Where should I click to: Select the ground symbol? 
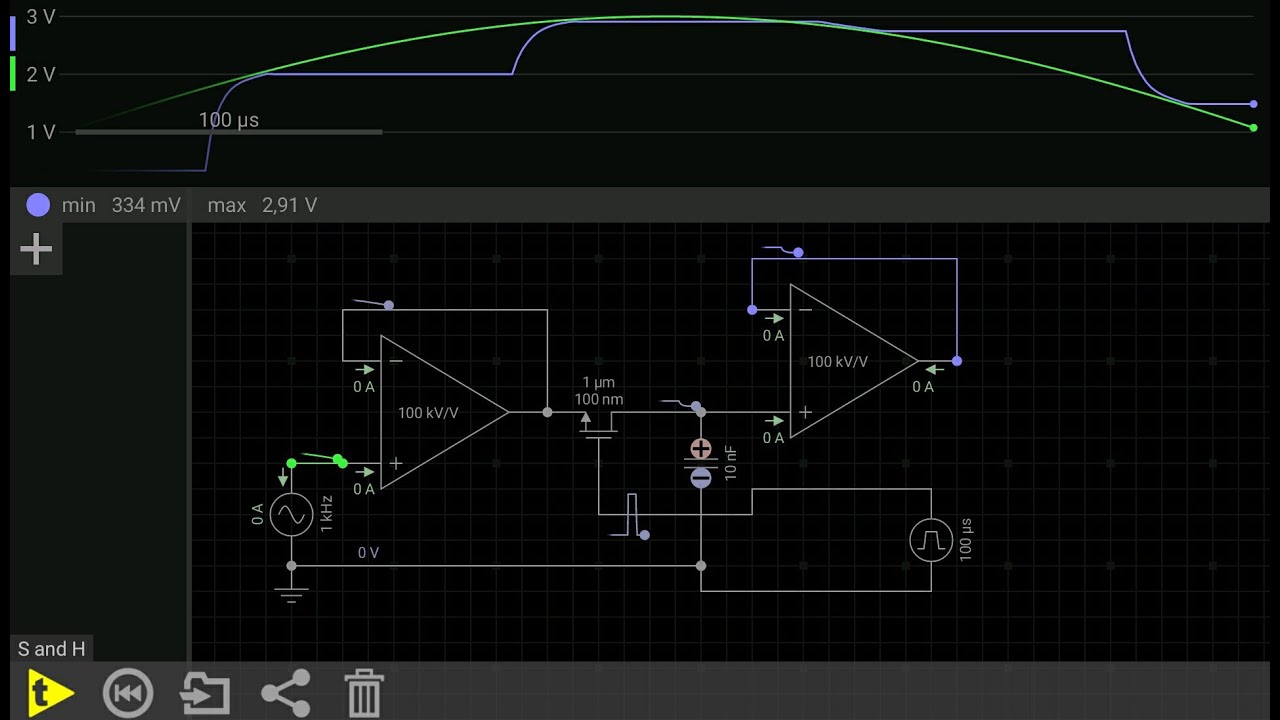(x=291, y=596)
